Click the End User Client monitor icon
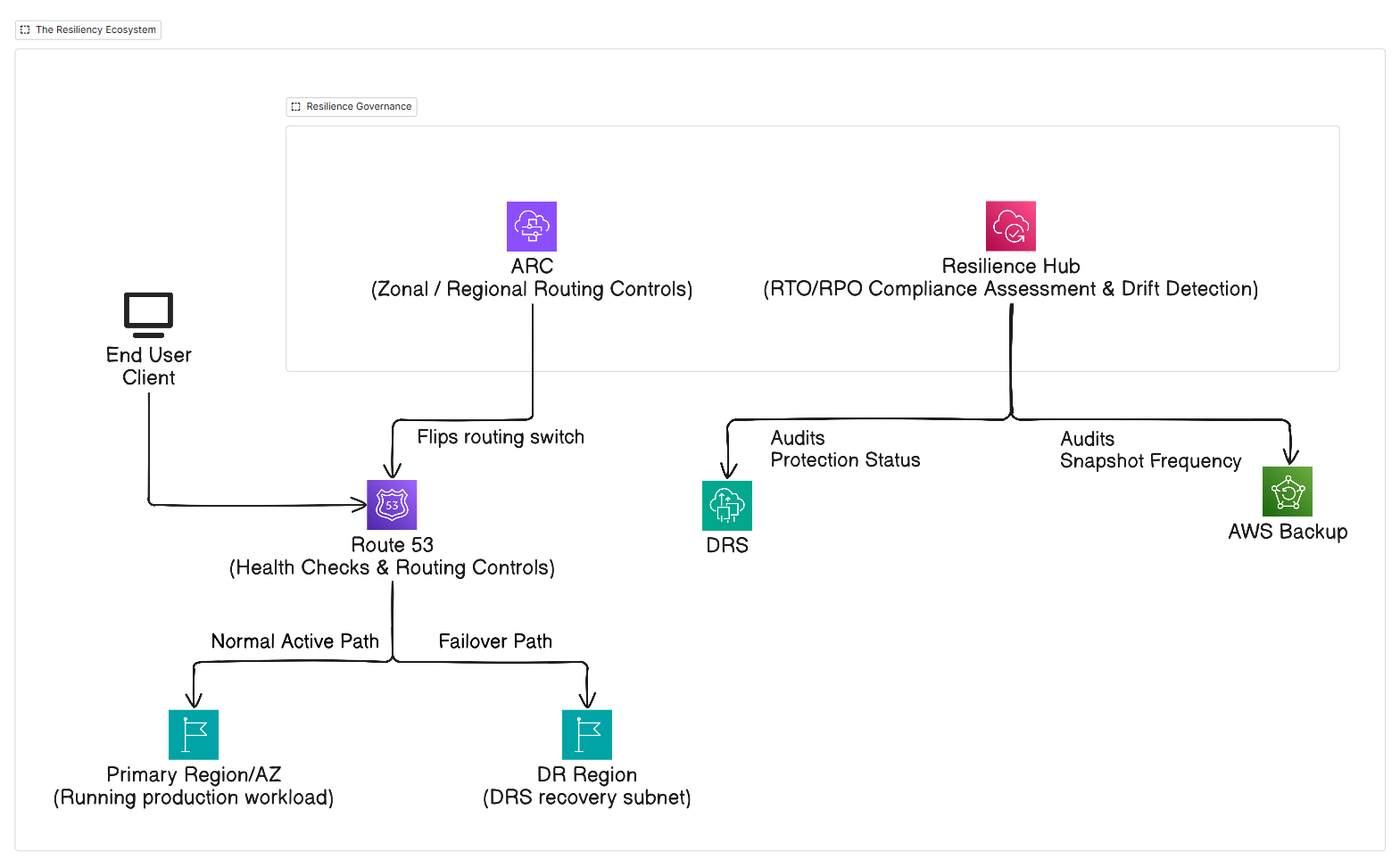1400x868 pixels. [x=148, y=315]
